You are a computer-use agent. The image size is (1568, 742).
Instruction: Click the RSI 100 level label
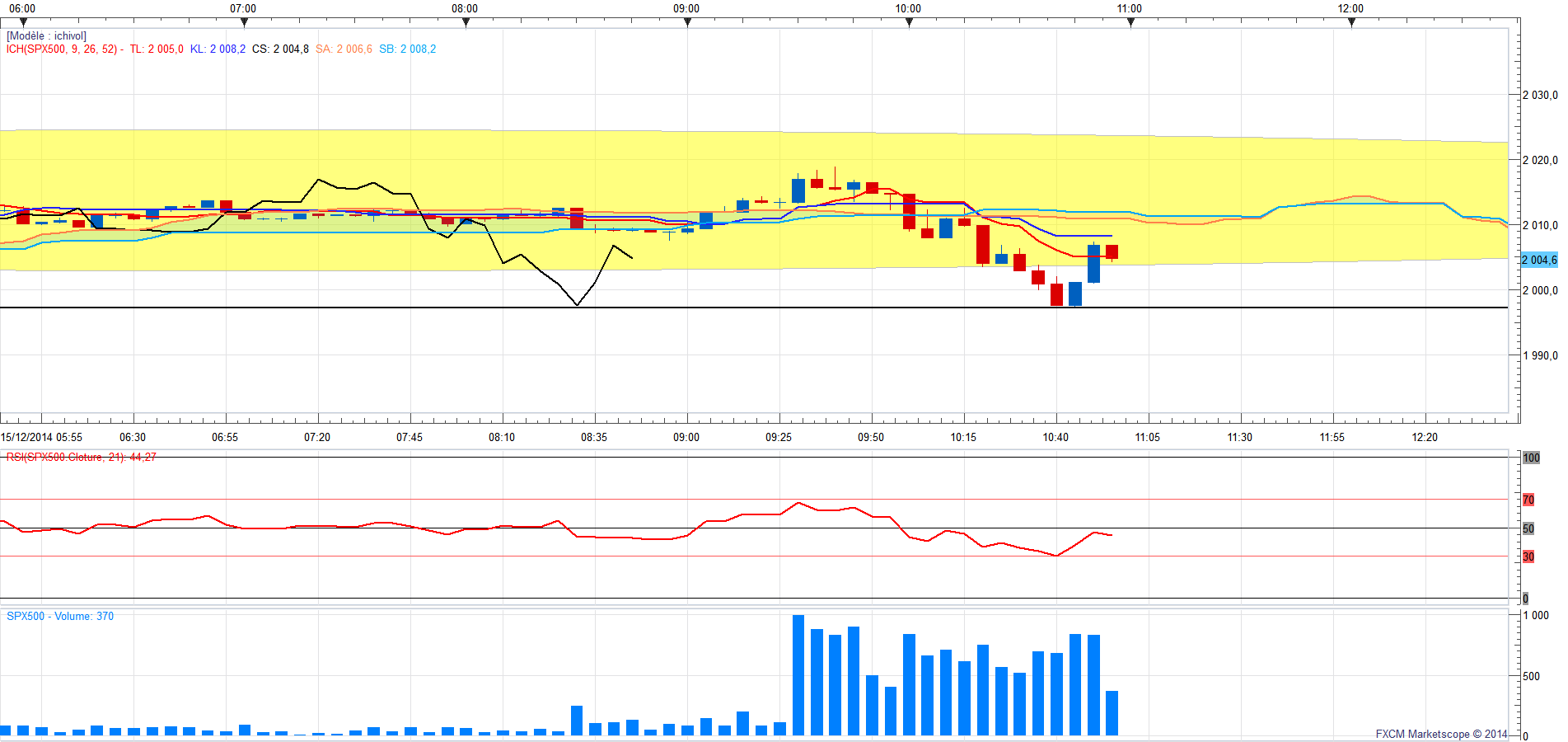pos(1531,458)
